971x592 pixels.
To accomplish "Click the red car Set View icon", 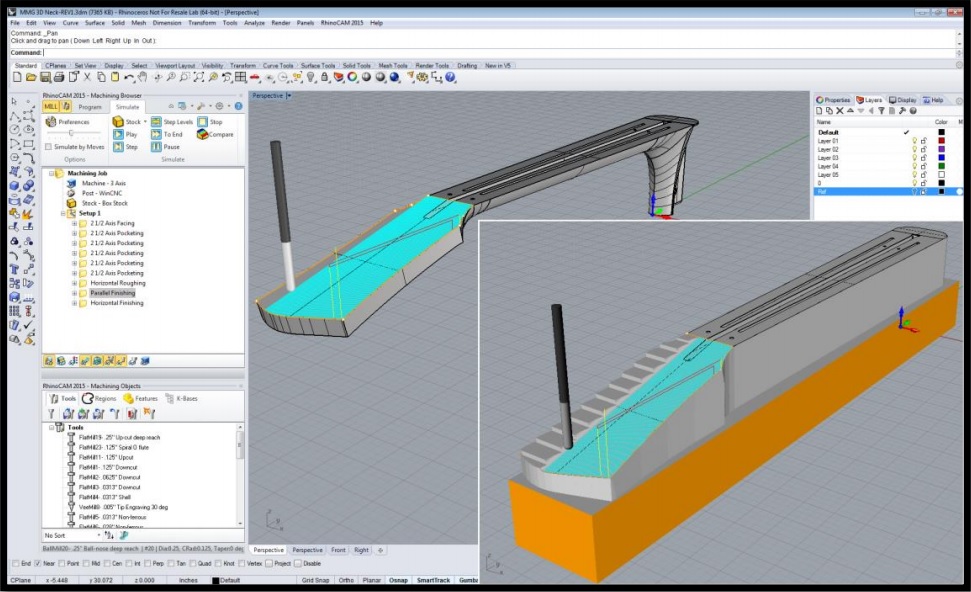I will [x=255, y=77].
